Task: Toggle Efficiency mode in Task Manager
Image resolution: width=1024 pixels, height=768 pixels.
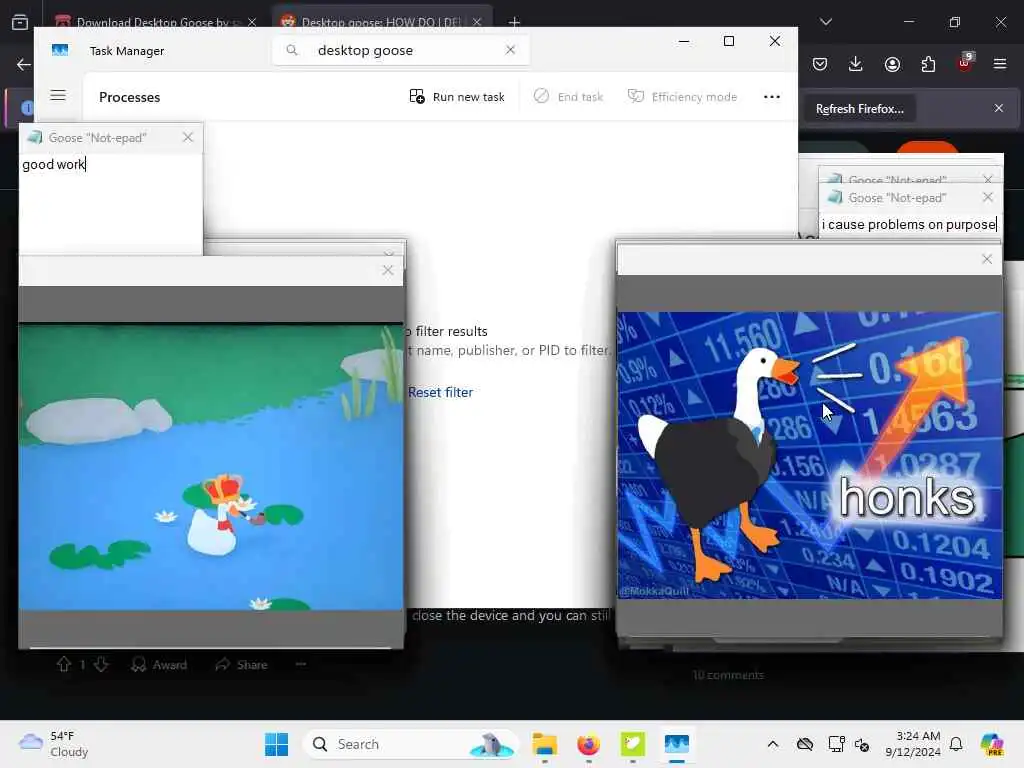Action: tap(682, 97)
